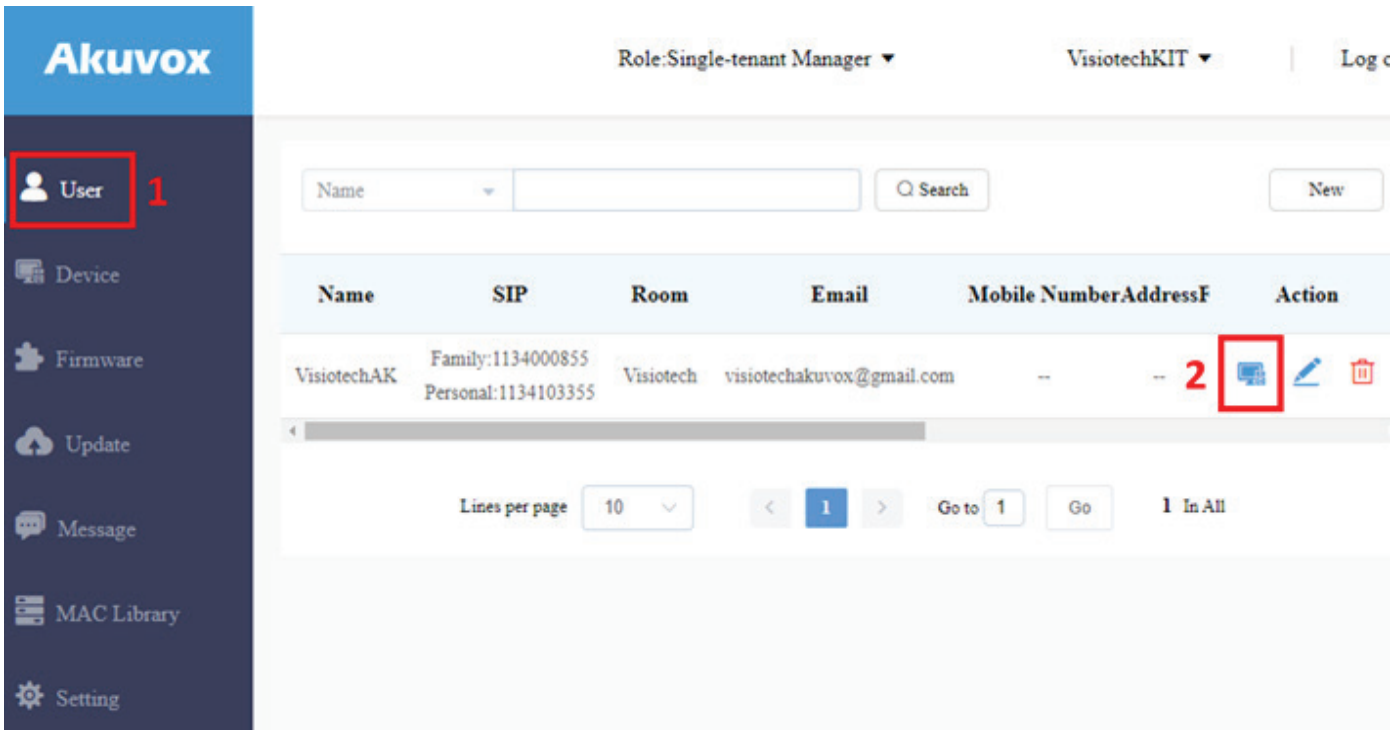The image size is (1395, 730).
Task: Edit the VisiotechAK user entry
Action: point(1306,373)
